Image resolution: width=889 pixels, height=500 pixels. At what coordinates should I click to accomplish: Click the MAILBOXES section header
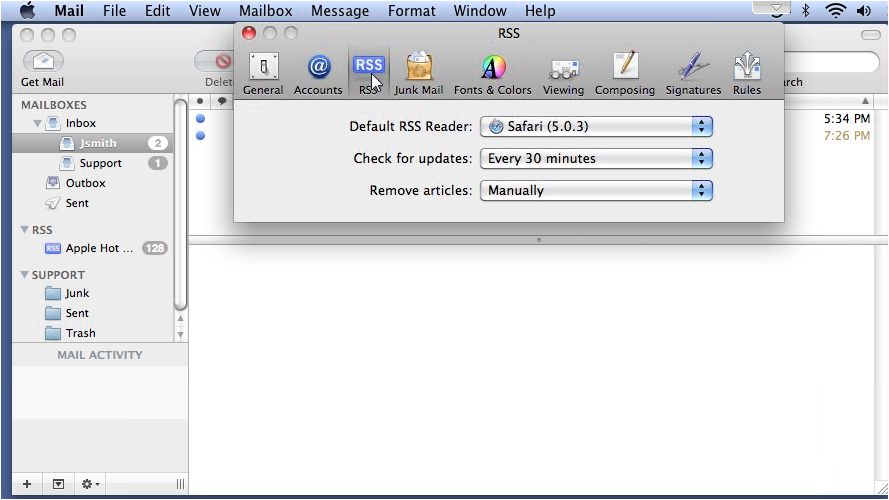pos(54,105)
